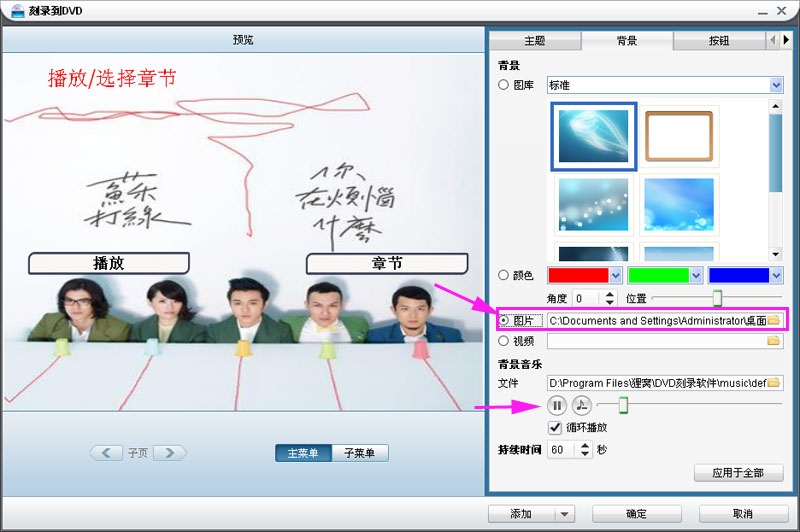Go to next subpage arrow

point(170,452)
